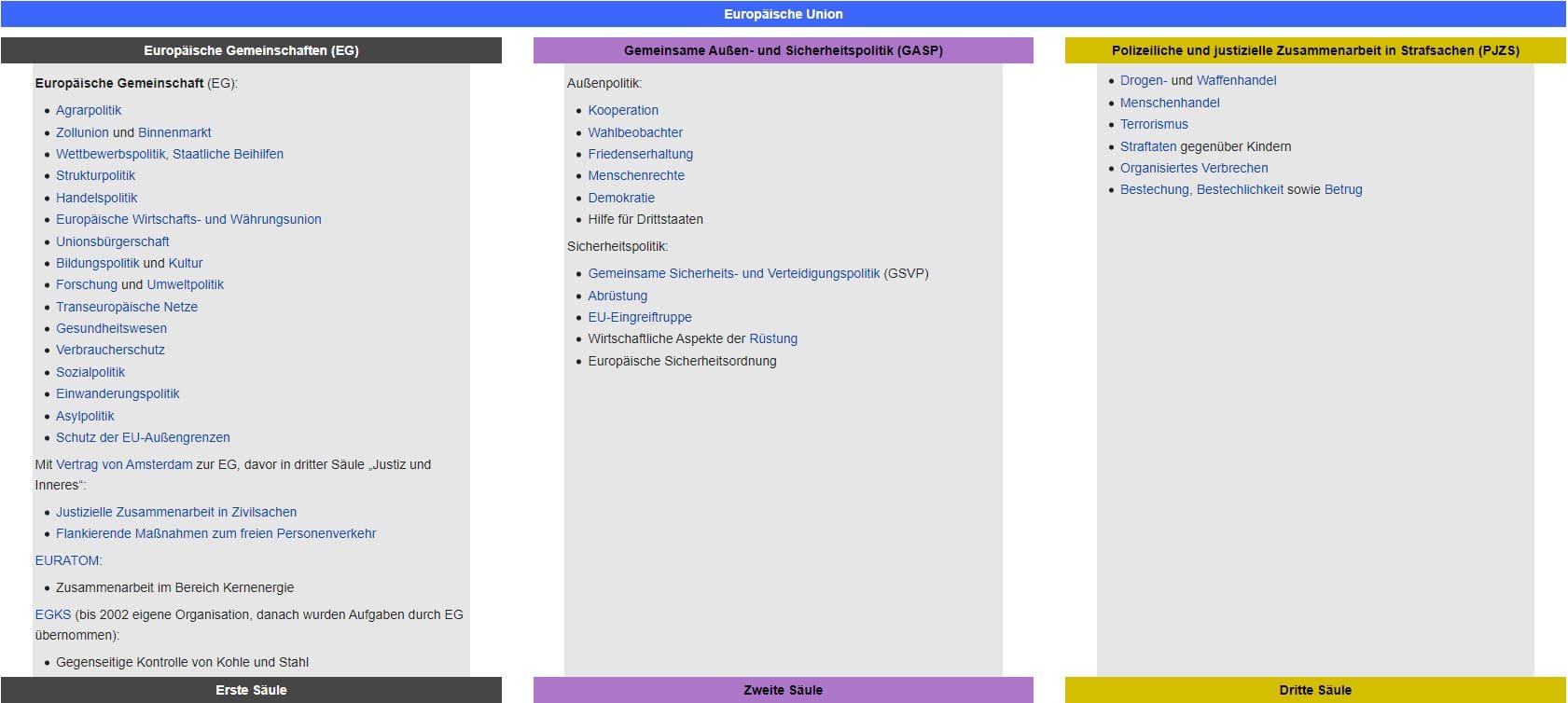Follow the Terrorismus link

click(x=1154, y=124)
